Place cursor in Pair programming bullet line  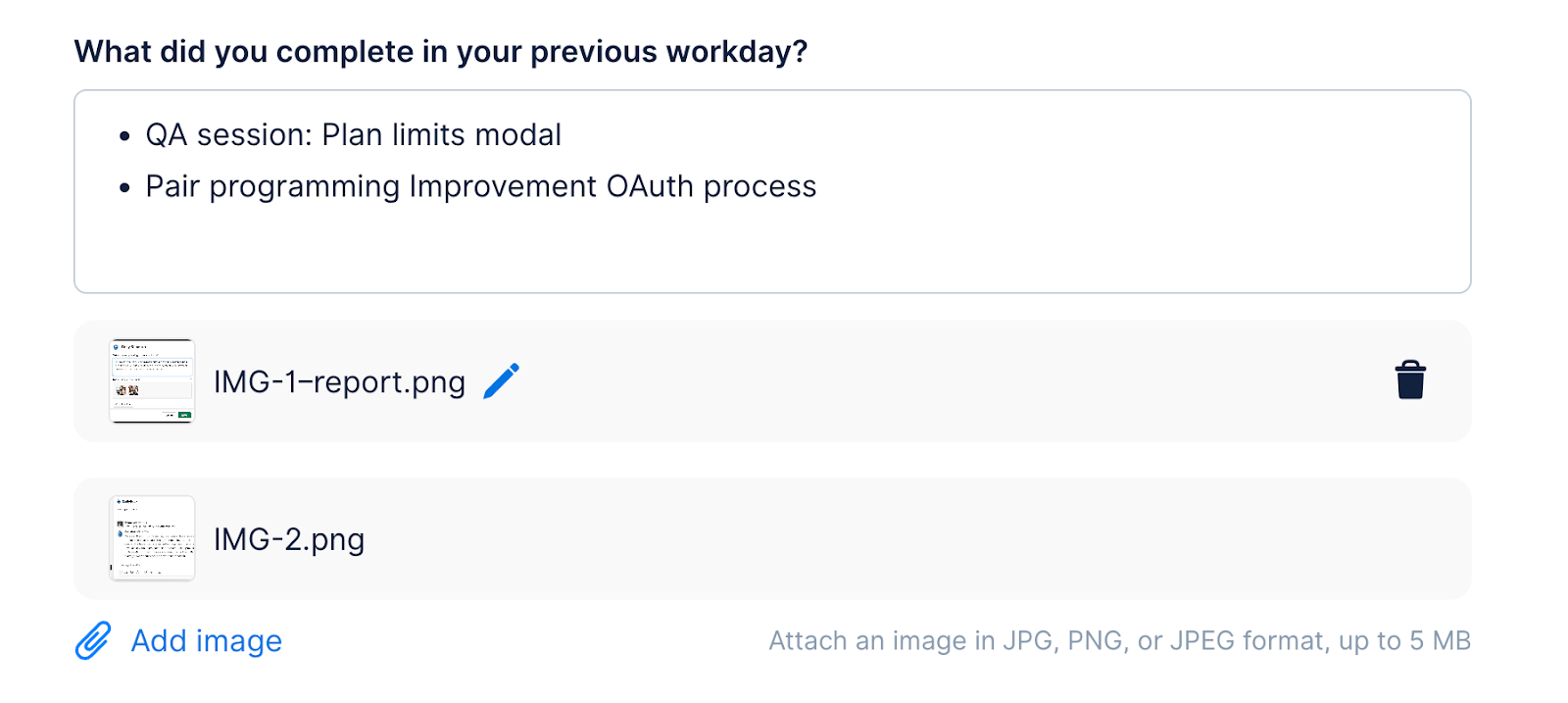[x=481, y=186]
